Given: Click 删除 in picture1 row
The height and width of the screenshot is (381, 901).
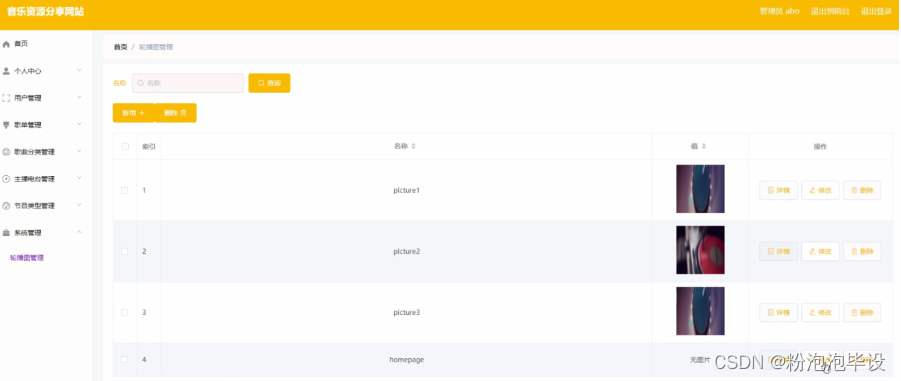Looking at the screenshot, I should 862,190.
